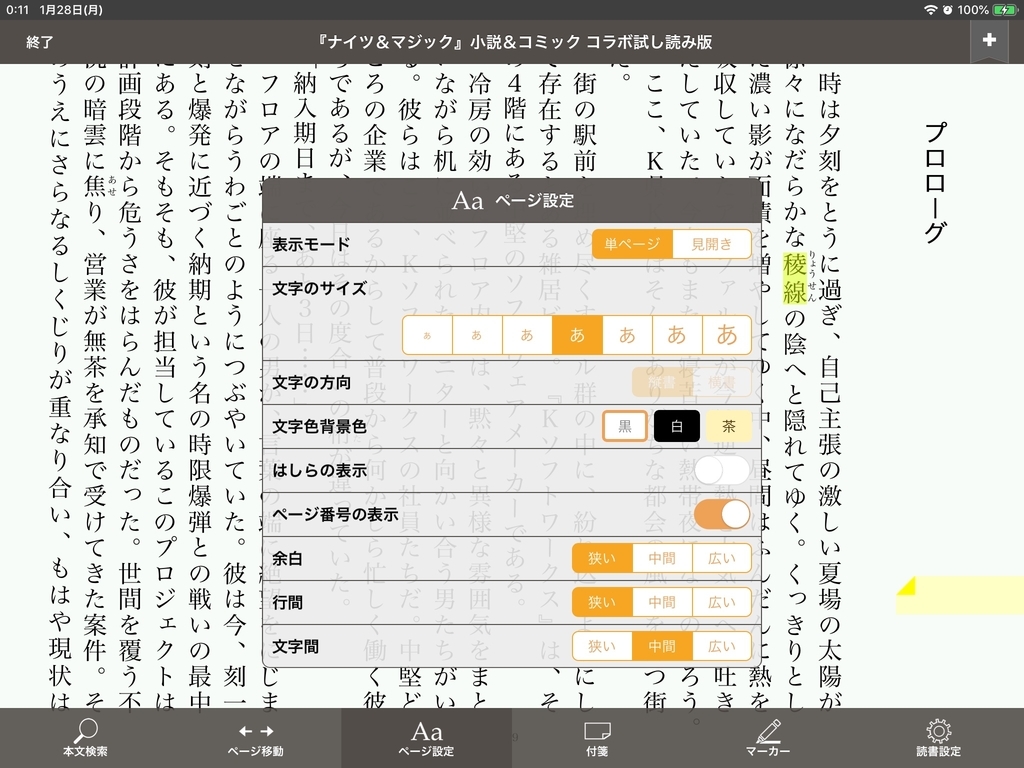Switch 表示モード to 見開き

click(710, 243)
